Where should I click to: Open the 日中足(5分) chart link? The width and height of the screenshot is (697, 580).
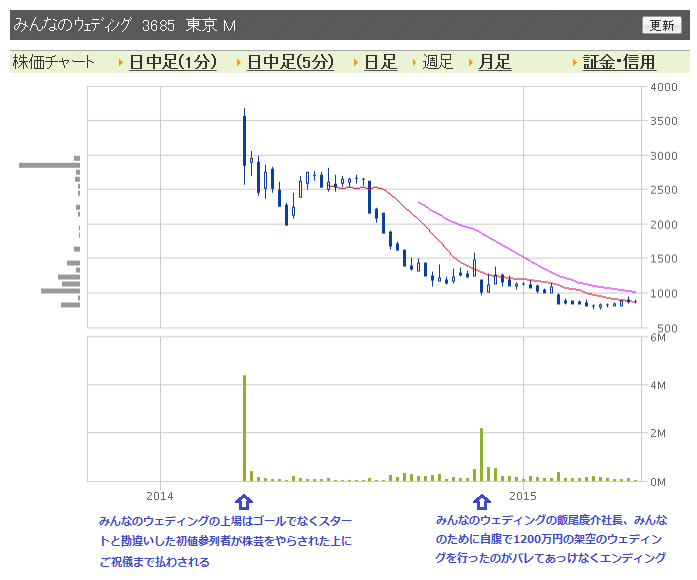(290, 62)
